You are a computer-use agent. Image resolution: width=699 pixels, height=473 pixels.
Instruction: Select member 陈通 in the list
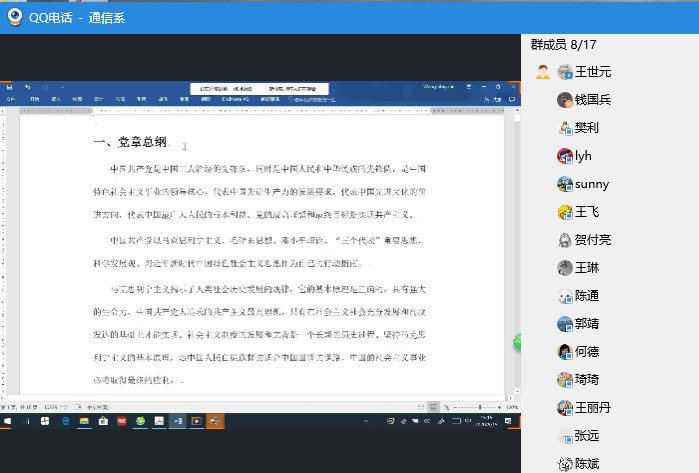588,296
